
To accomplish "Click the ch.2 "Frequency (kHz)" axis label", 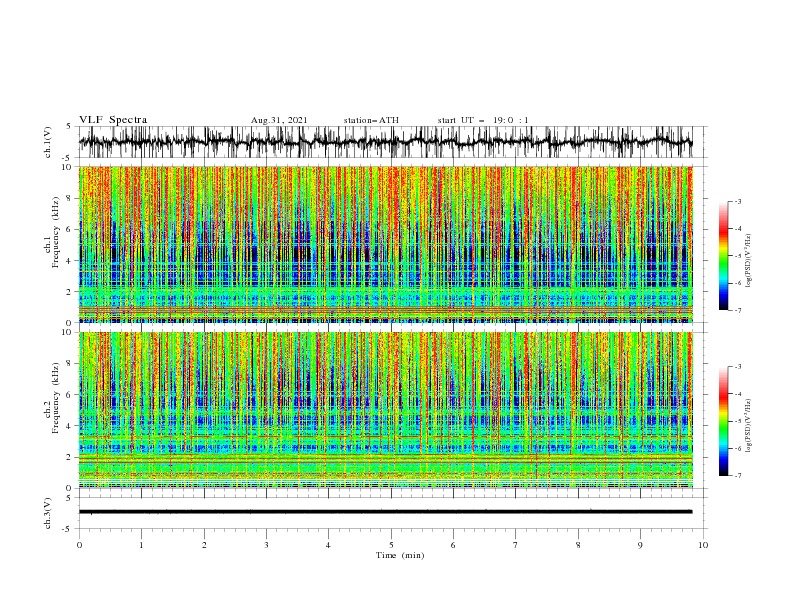I will tap(56, 397).
